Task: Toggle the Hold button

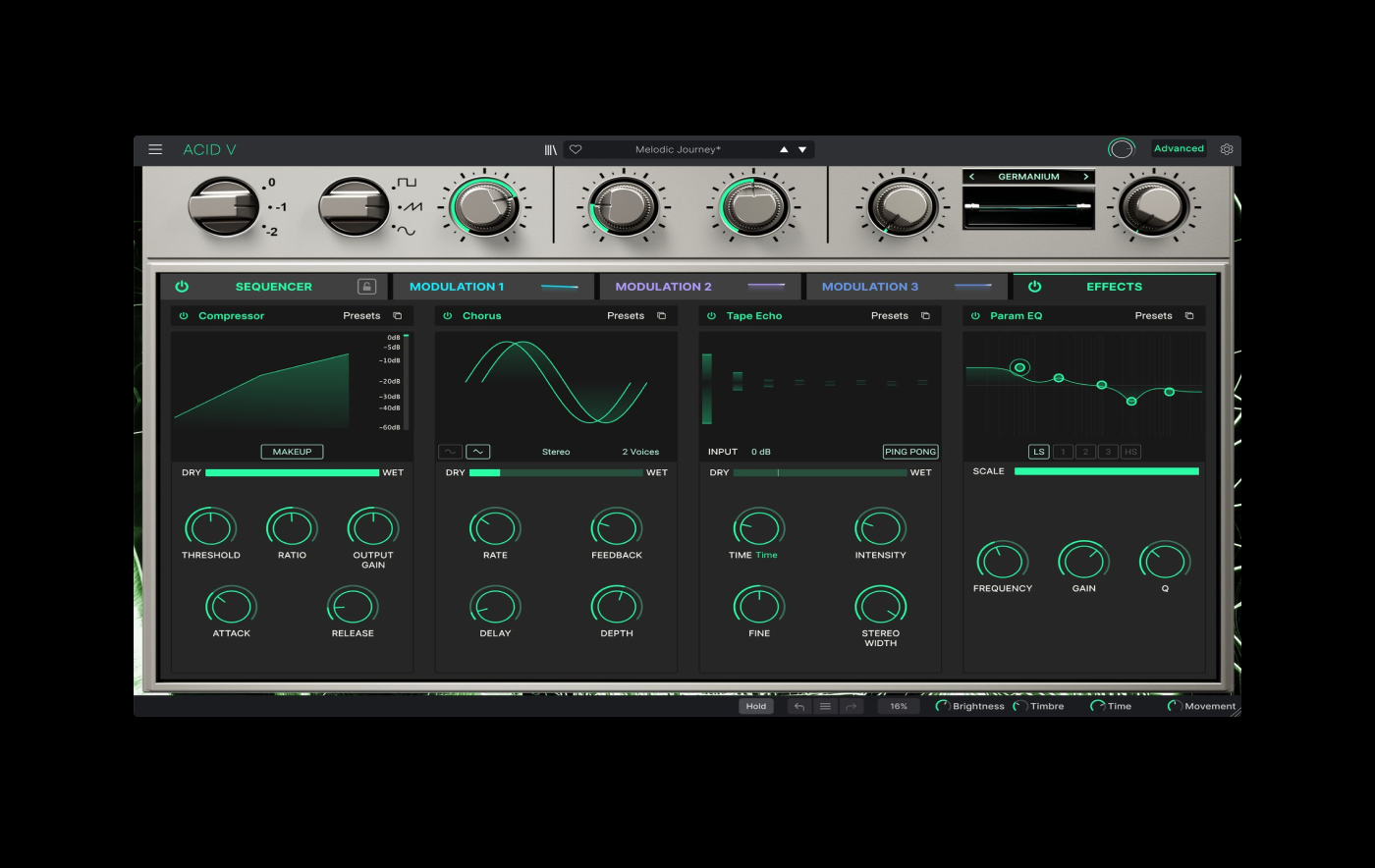Action: coord(756,706)
